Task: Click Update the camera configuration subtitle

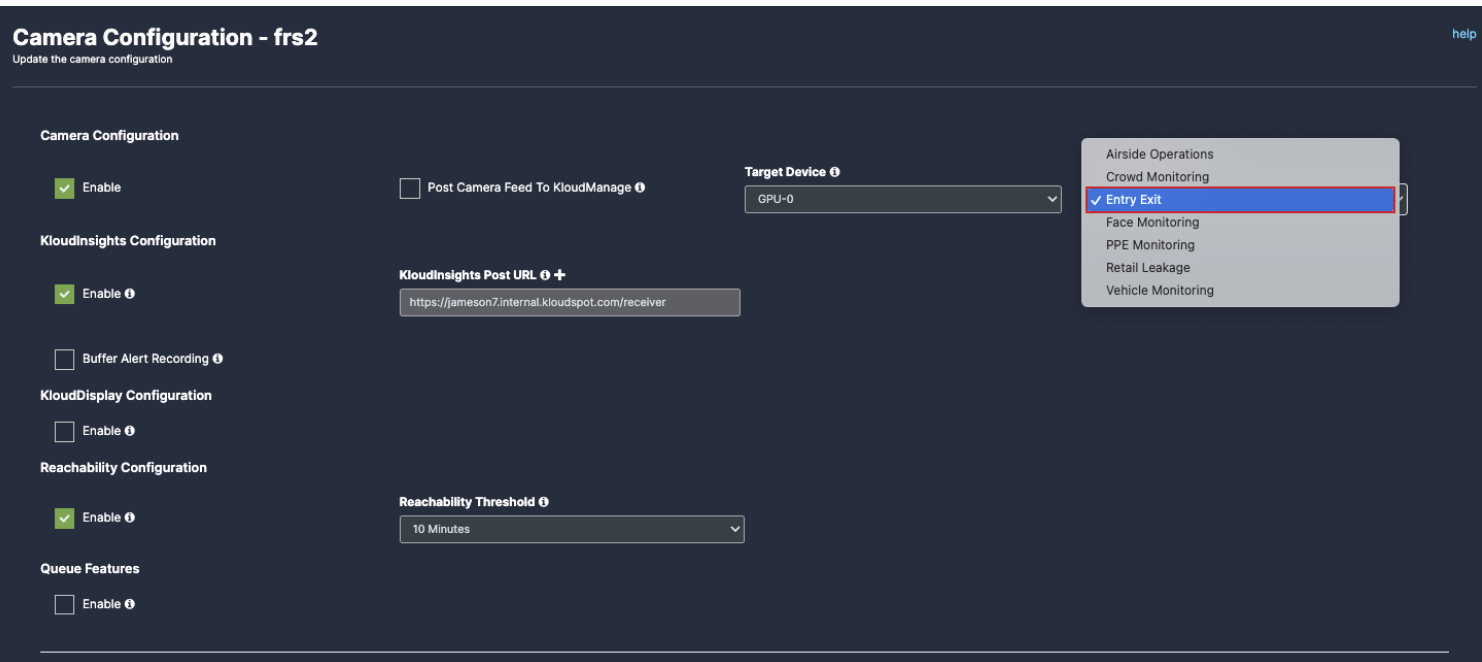Action: click(x=92, y=60)
